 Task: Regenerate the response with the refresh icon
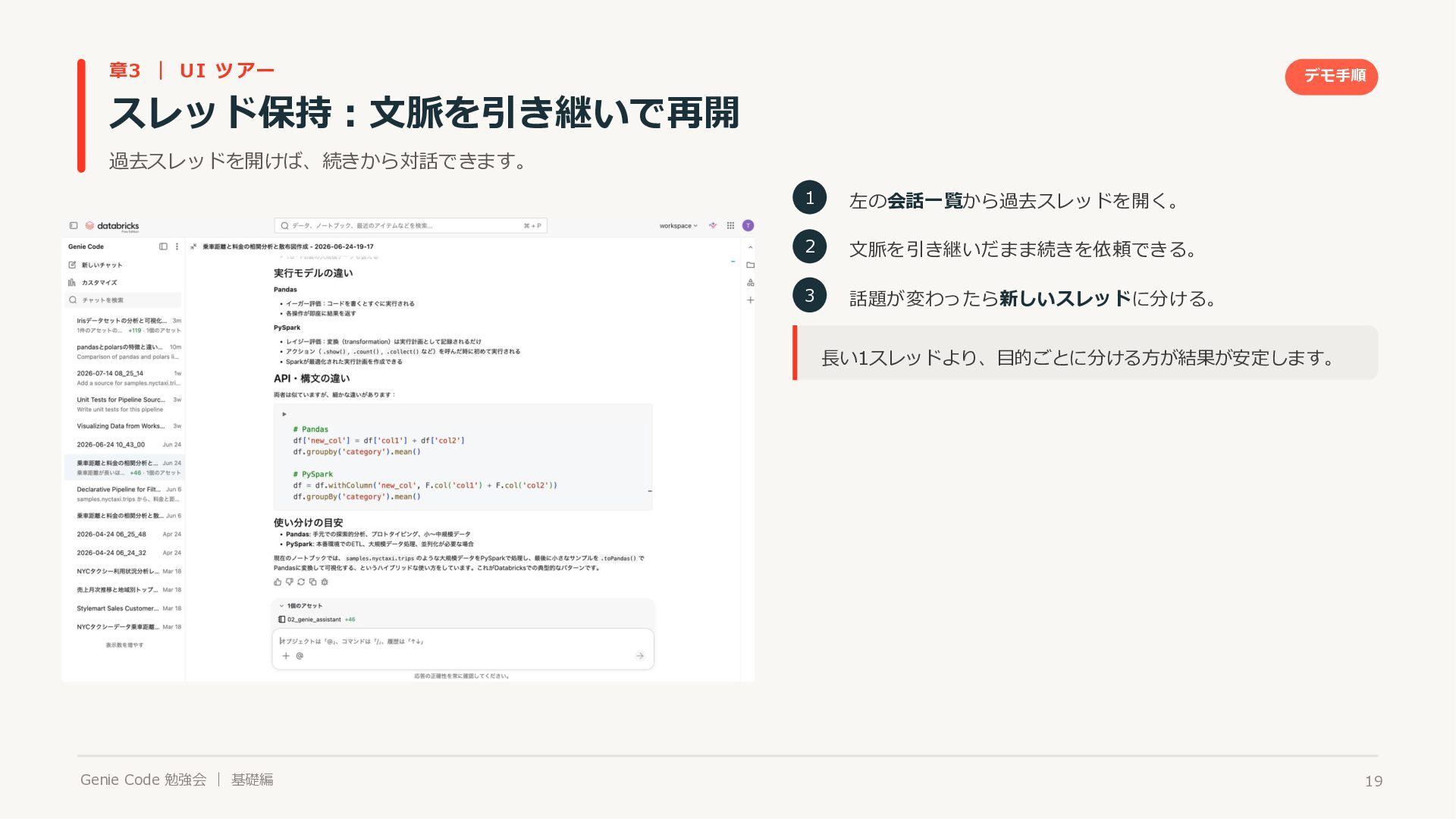(301, 582)
